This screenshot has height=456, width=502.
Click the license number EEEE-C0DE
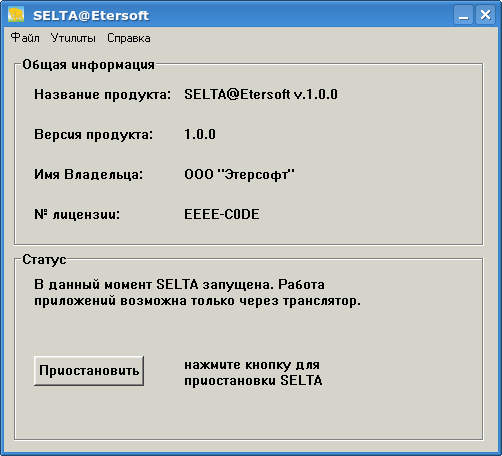coord(222,214)
